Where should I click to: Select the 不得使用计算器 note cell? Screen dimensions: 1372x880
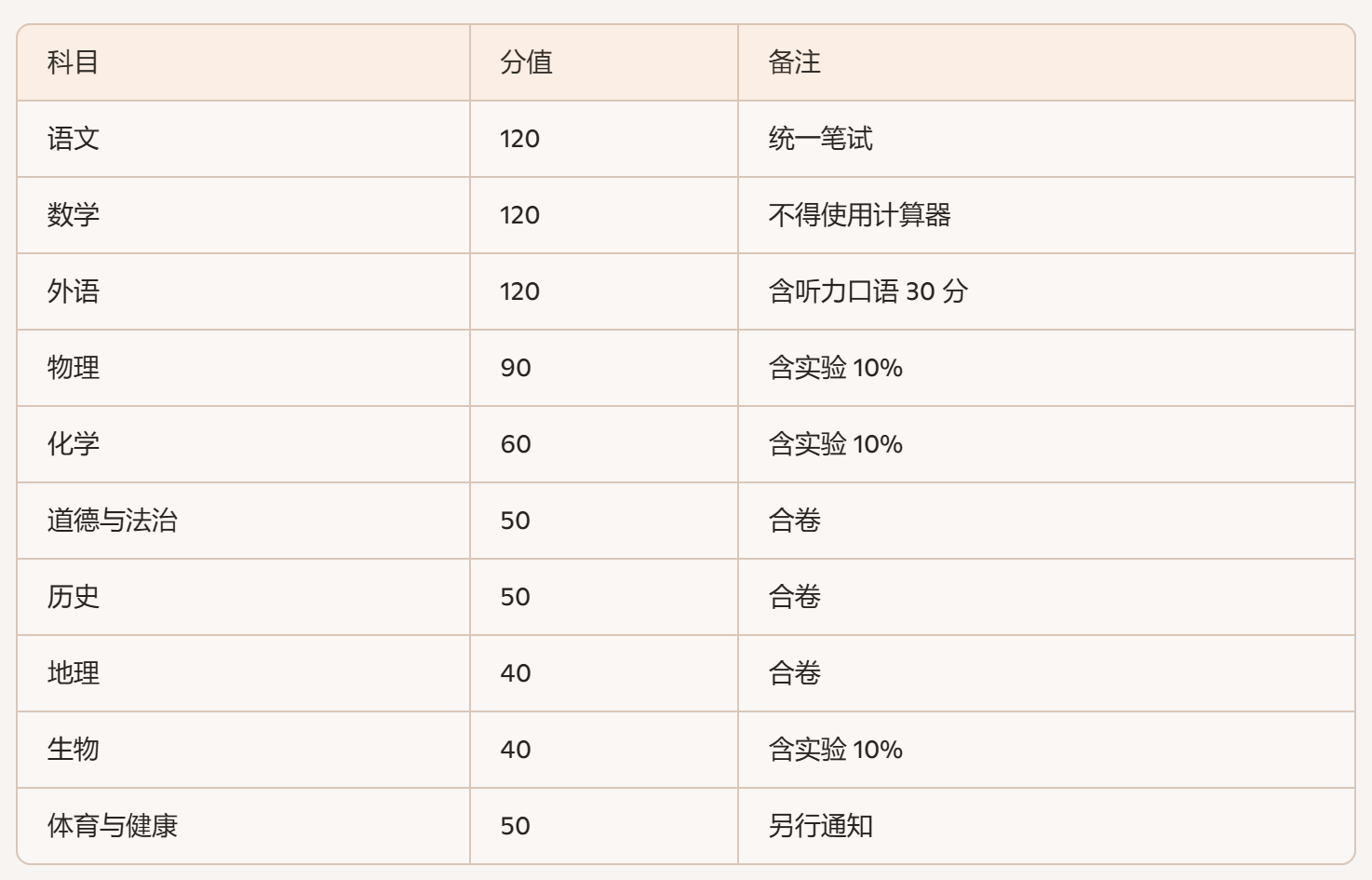pyautogui.click(x=859, y=215)
